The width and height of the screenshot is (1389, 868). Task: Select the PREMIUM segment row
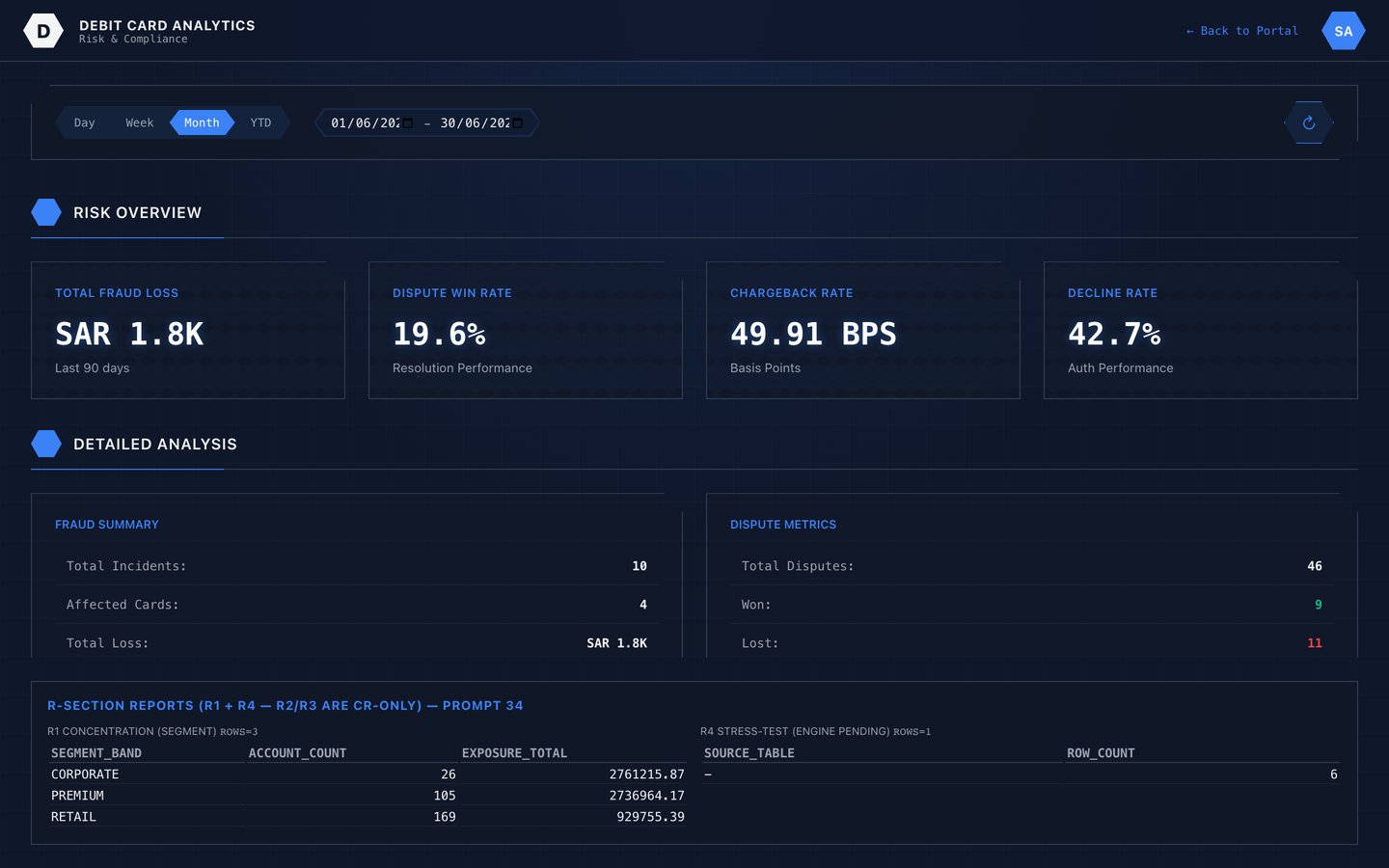[368, 796]
